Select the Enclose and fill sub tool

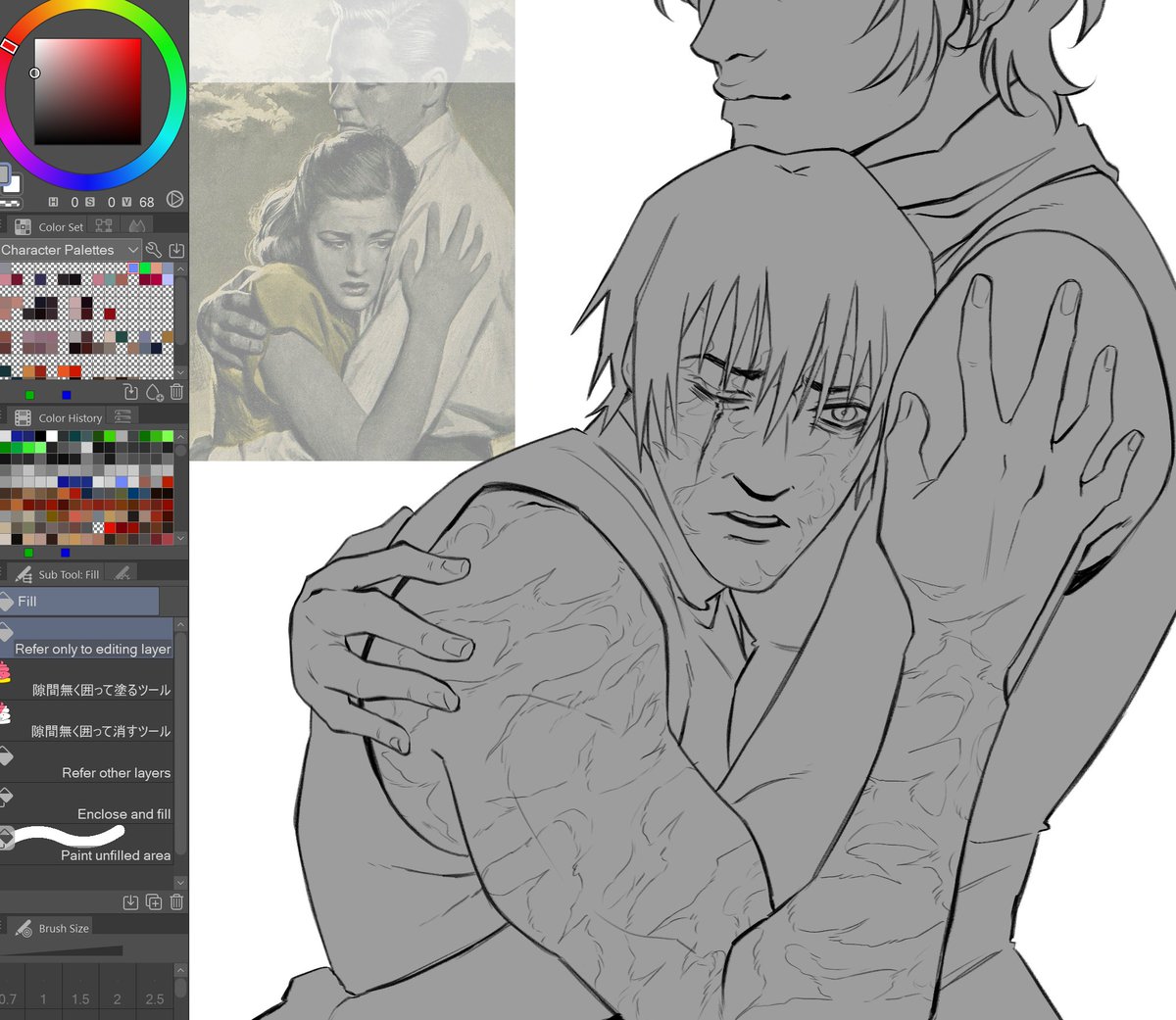tap(87, 802)
